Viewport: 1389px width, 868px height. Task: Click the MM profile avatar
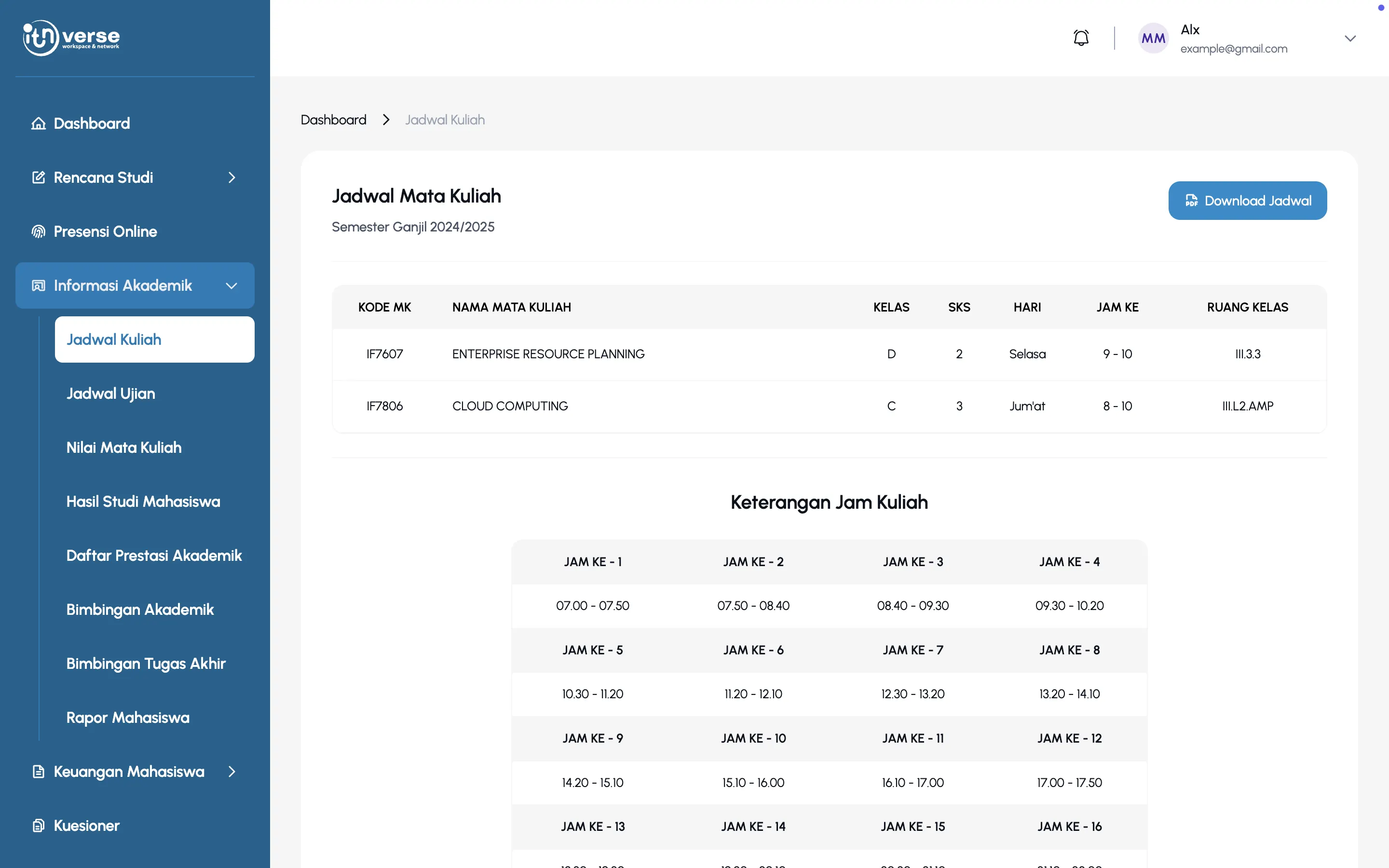(1153, 39)
